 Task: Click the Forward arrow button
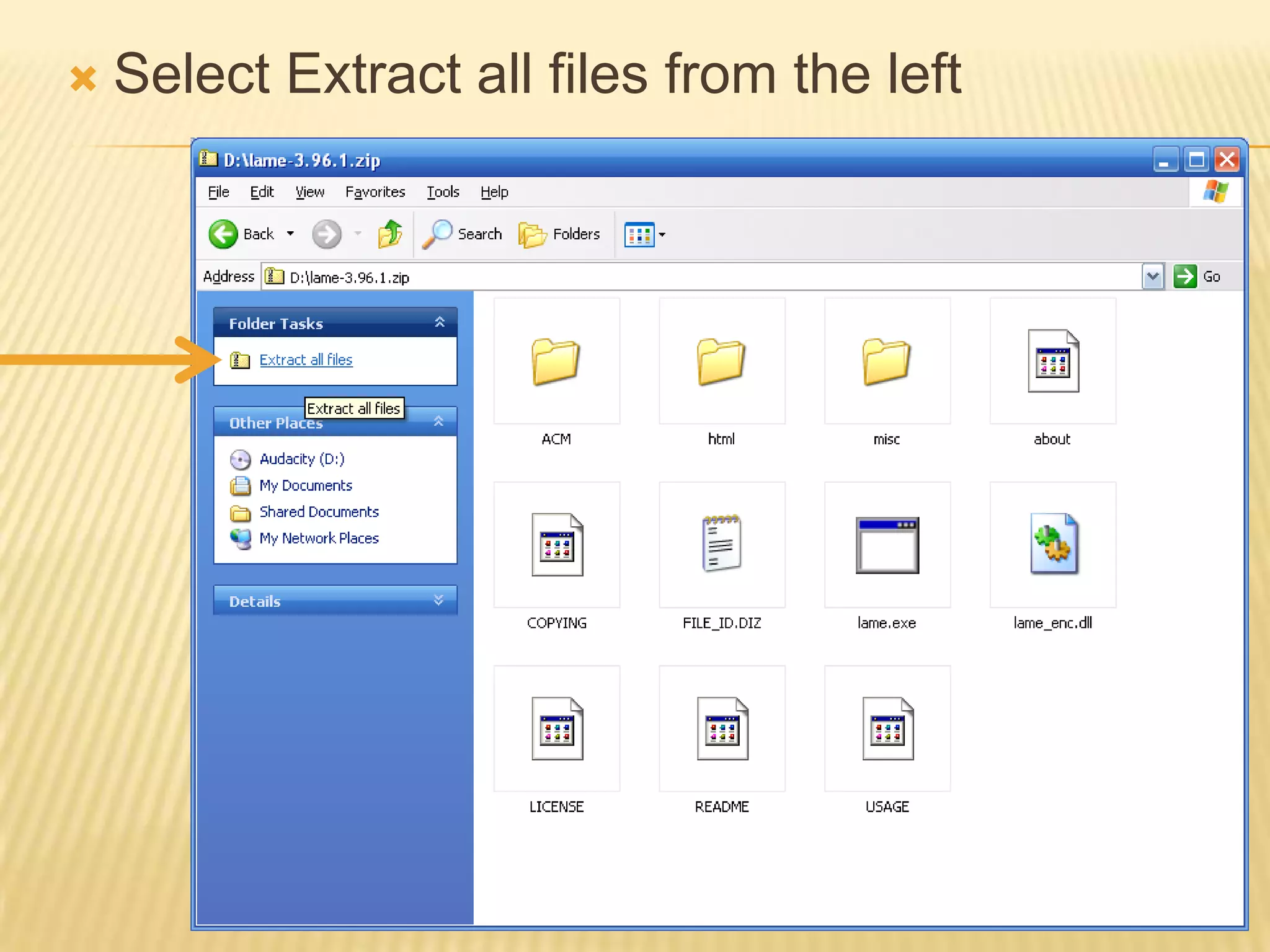[x=327, y=234]
